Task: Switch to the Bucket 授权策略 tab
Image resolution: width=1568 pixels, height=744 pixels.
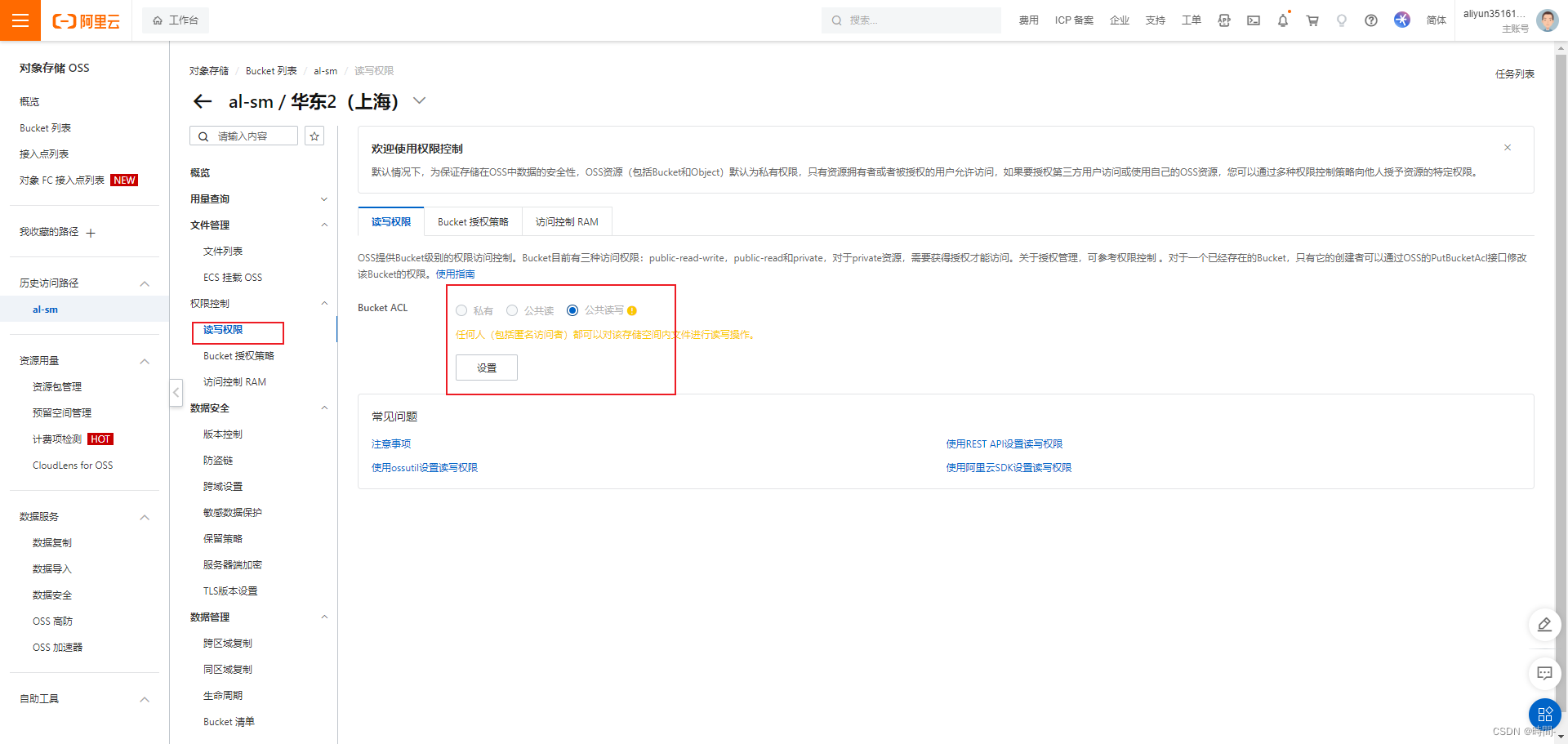Action: (473, 221)
